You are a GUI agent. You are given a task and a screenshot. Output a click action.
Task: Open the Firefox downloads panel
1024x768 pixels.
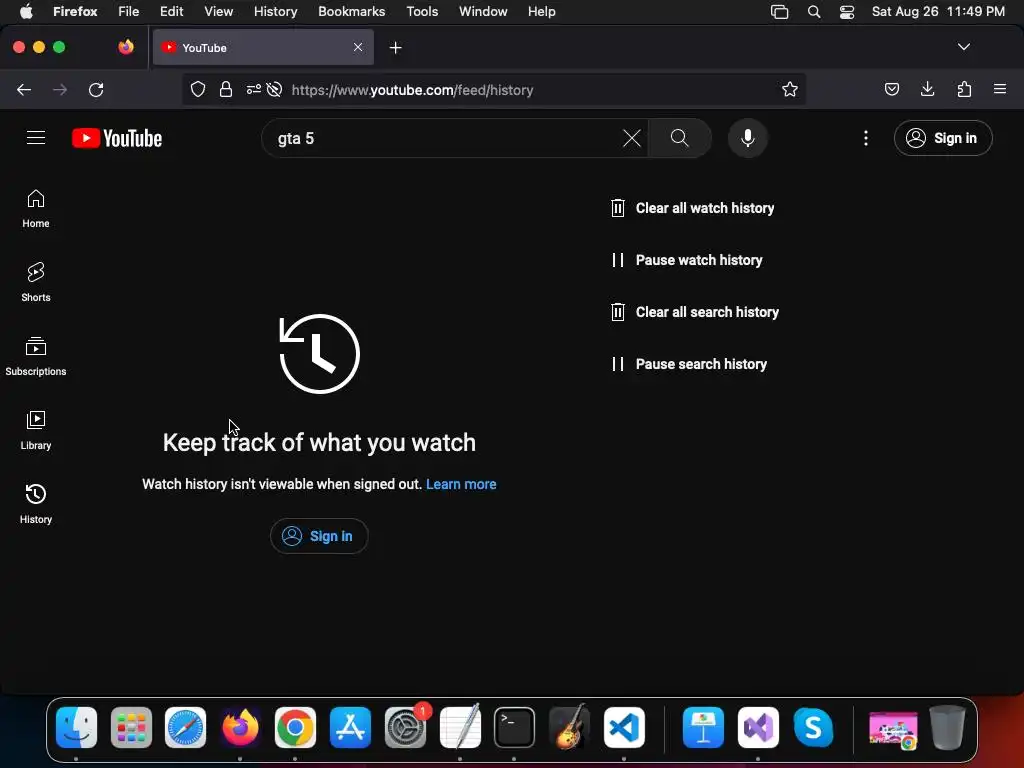point(927,89)
